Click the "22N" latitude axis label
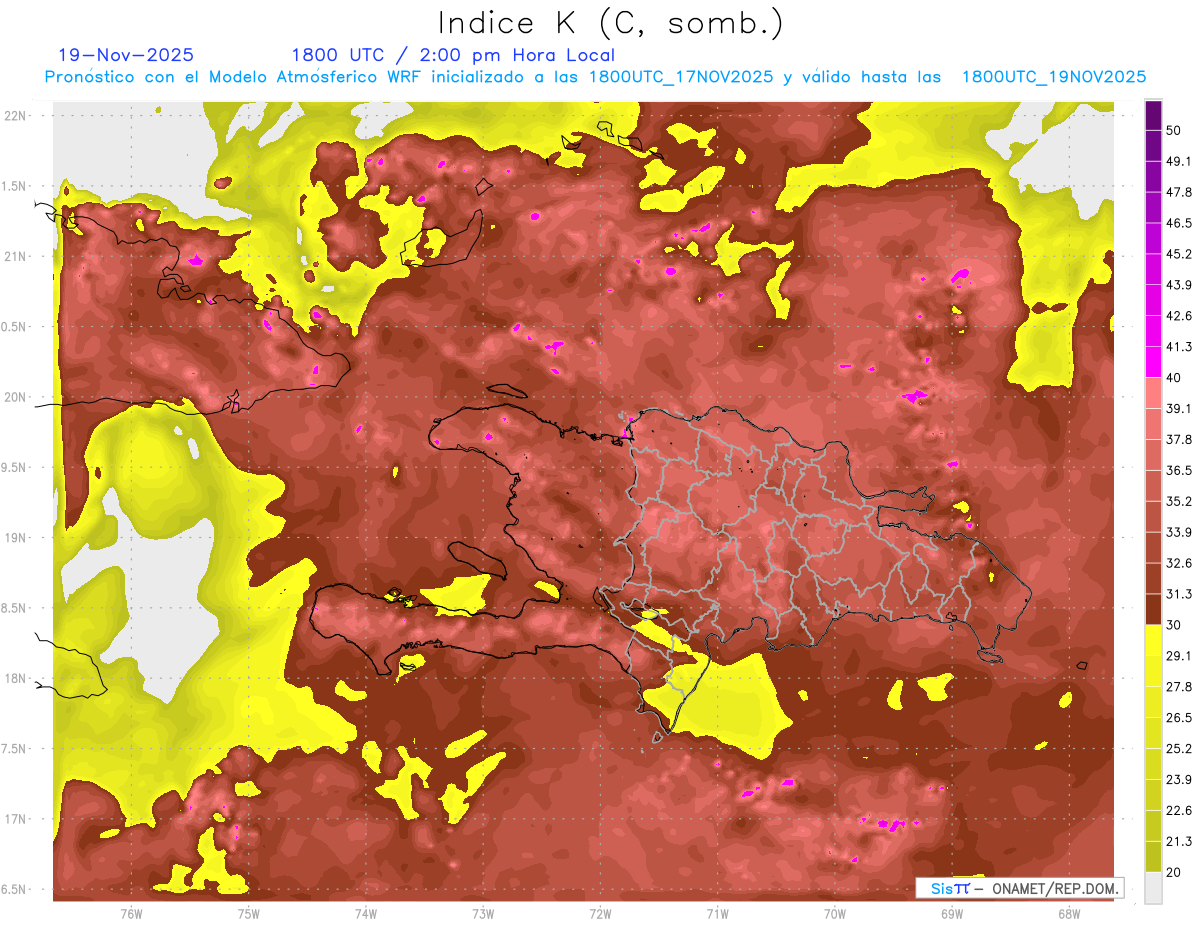 point(14,115)
